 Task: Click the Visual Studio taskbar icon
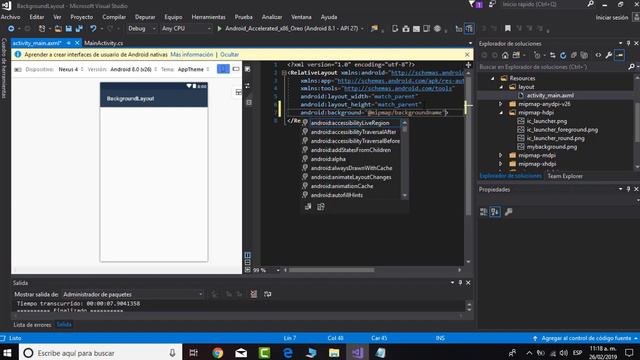click(x=358, y=353)
